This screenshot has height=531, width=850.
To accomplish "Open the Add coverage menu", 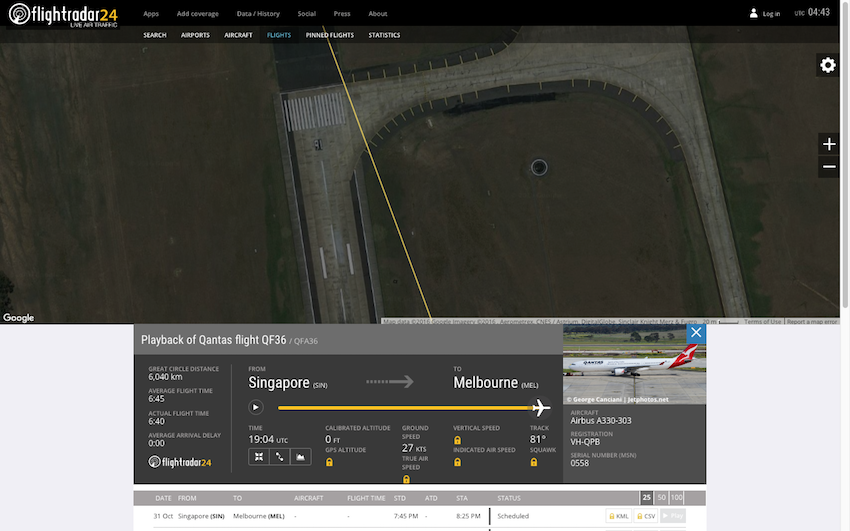I will click(197, 14).
